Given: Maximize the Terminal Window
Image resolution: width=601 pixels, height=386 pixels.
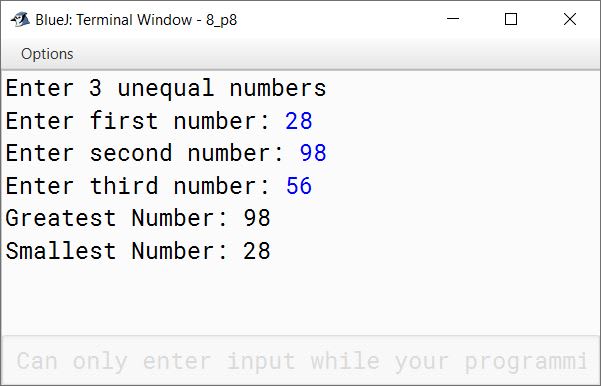Looking at the screenshot, I should pos(511,19).
